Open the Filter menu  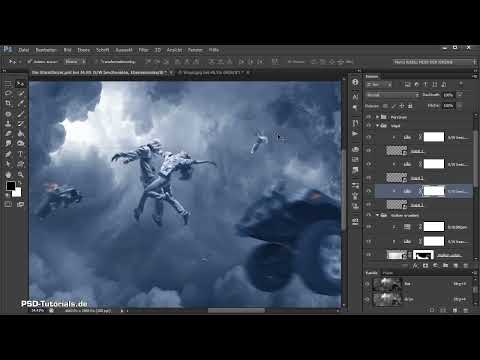[x=143, y=50]
